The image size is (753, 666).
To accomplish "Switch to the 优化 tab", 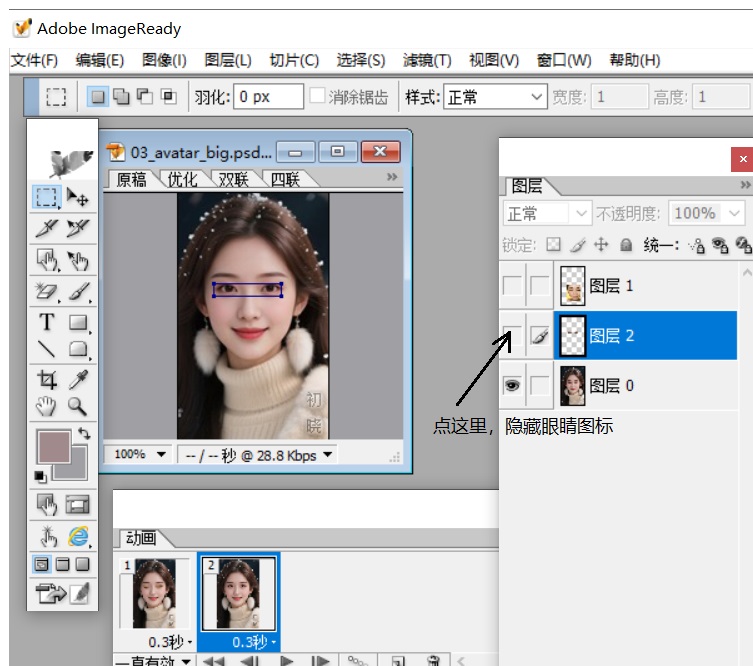I will click(181, 180).
